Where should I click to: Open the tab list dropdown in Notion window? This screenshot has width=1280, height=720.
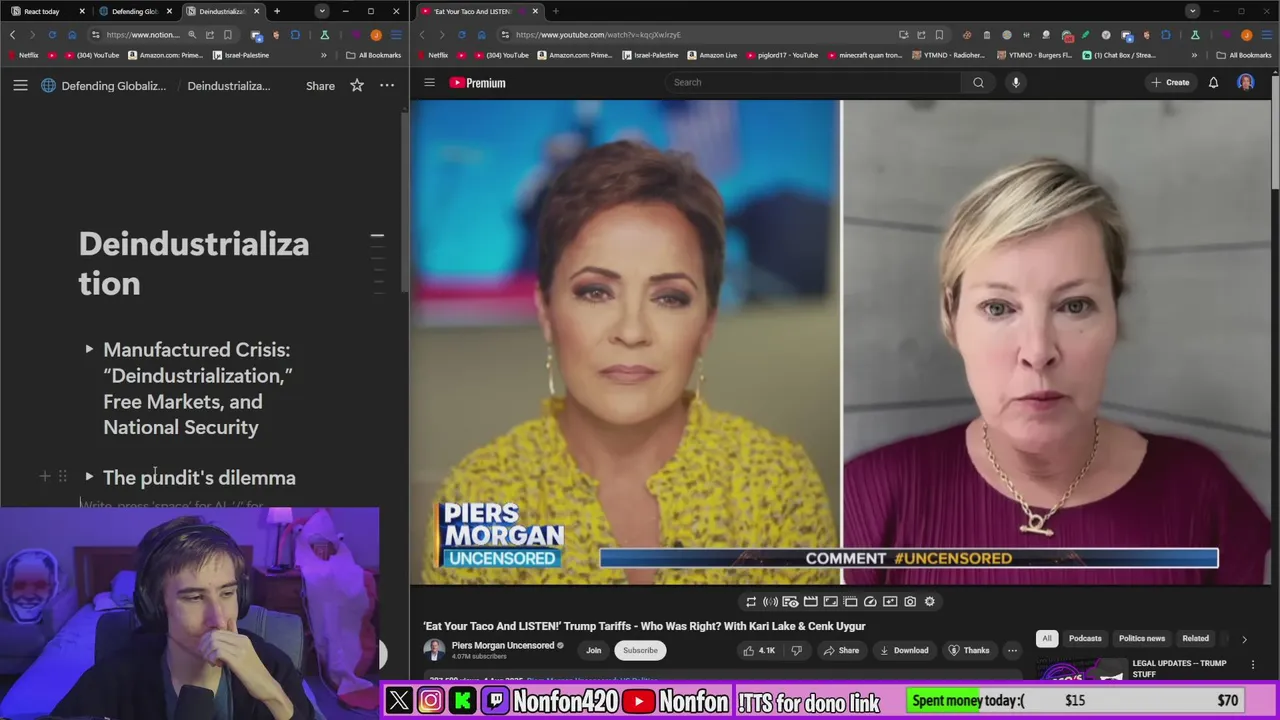(322, 11)
